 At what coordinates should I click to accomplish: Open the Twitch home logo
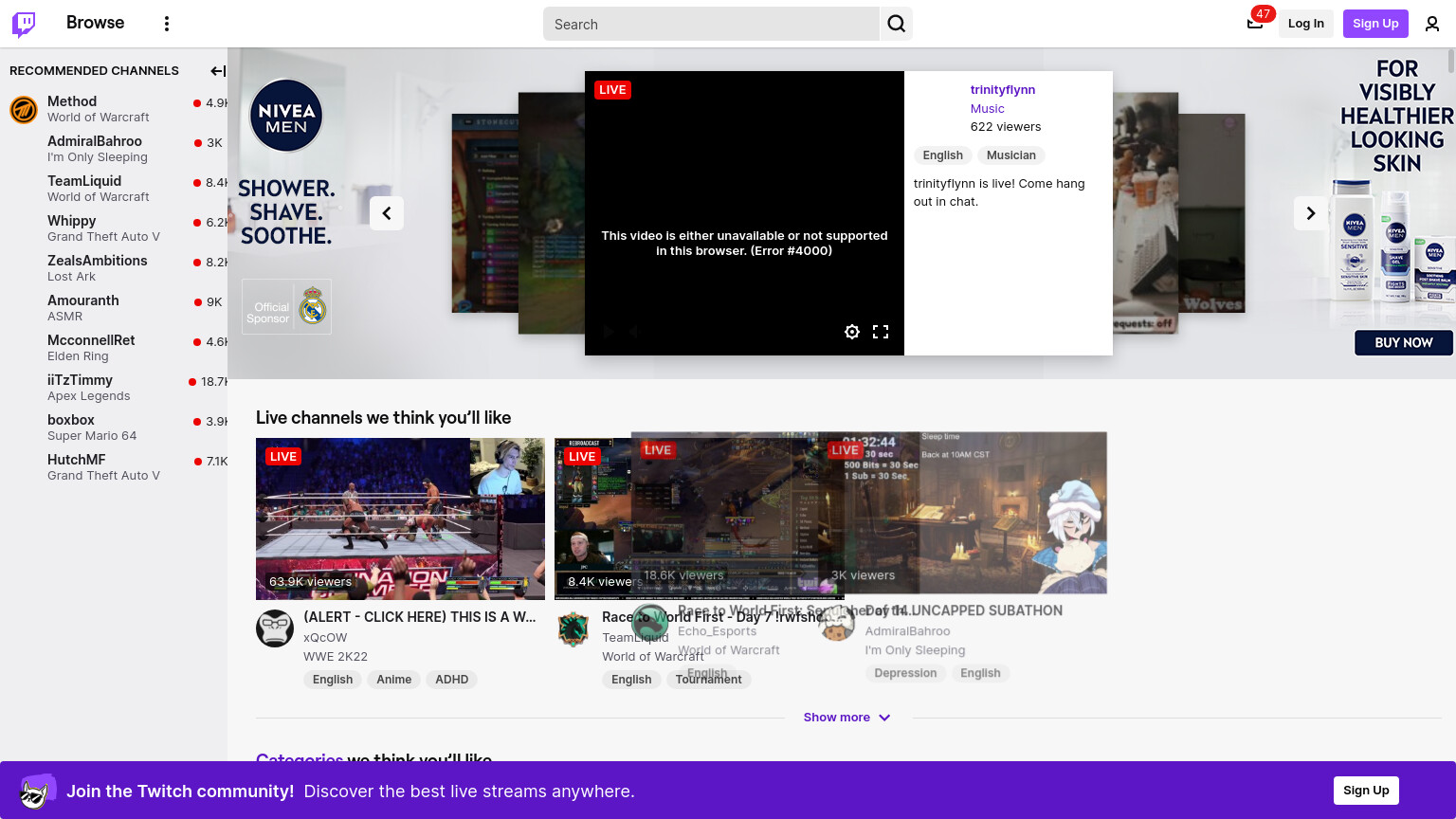24,24
